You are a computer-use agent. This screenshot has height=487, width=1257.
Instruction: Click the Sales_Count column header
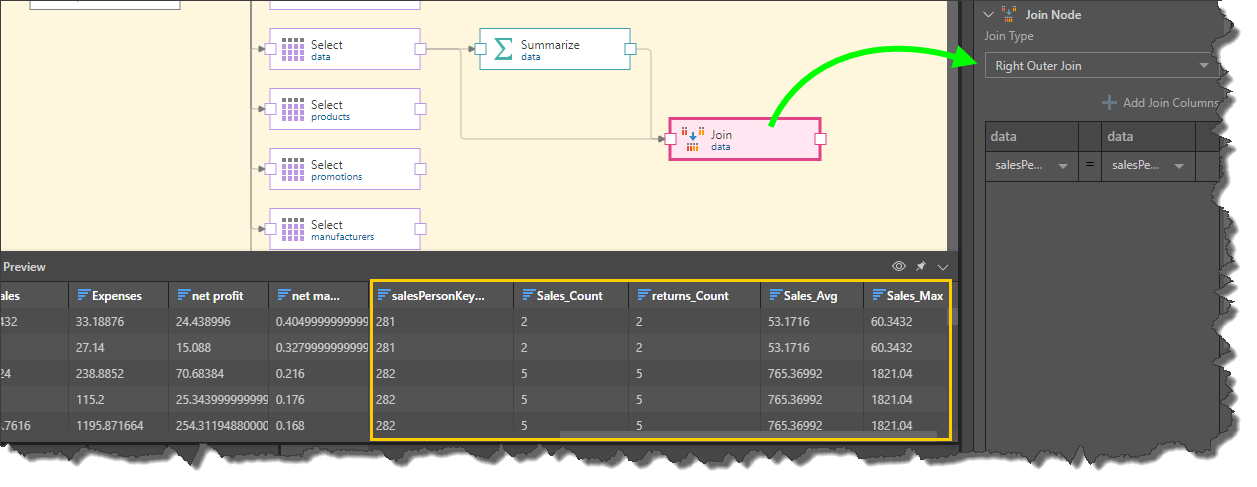click(x=570, y=296)
